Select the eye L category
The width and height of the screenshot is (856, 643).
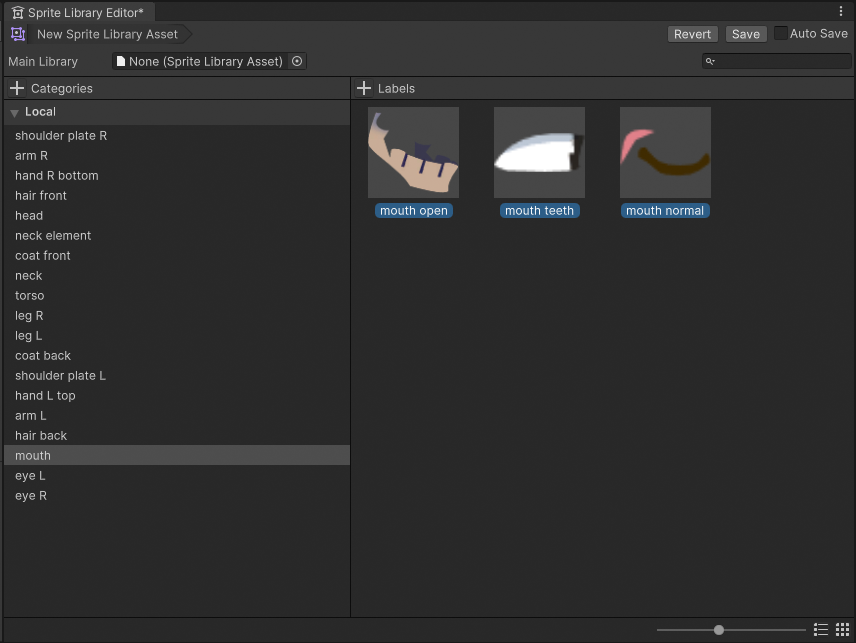tap(30, 475)
